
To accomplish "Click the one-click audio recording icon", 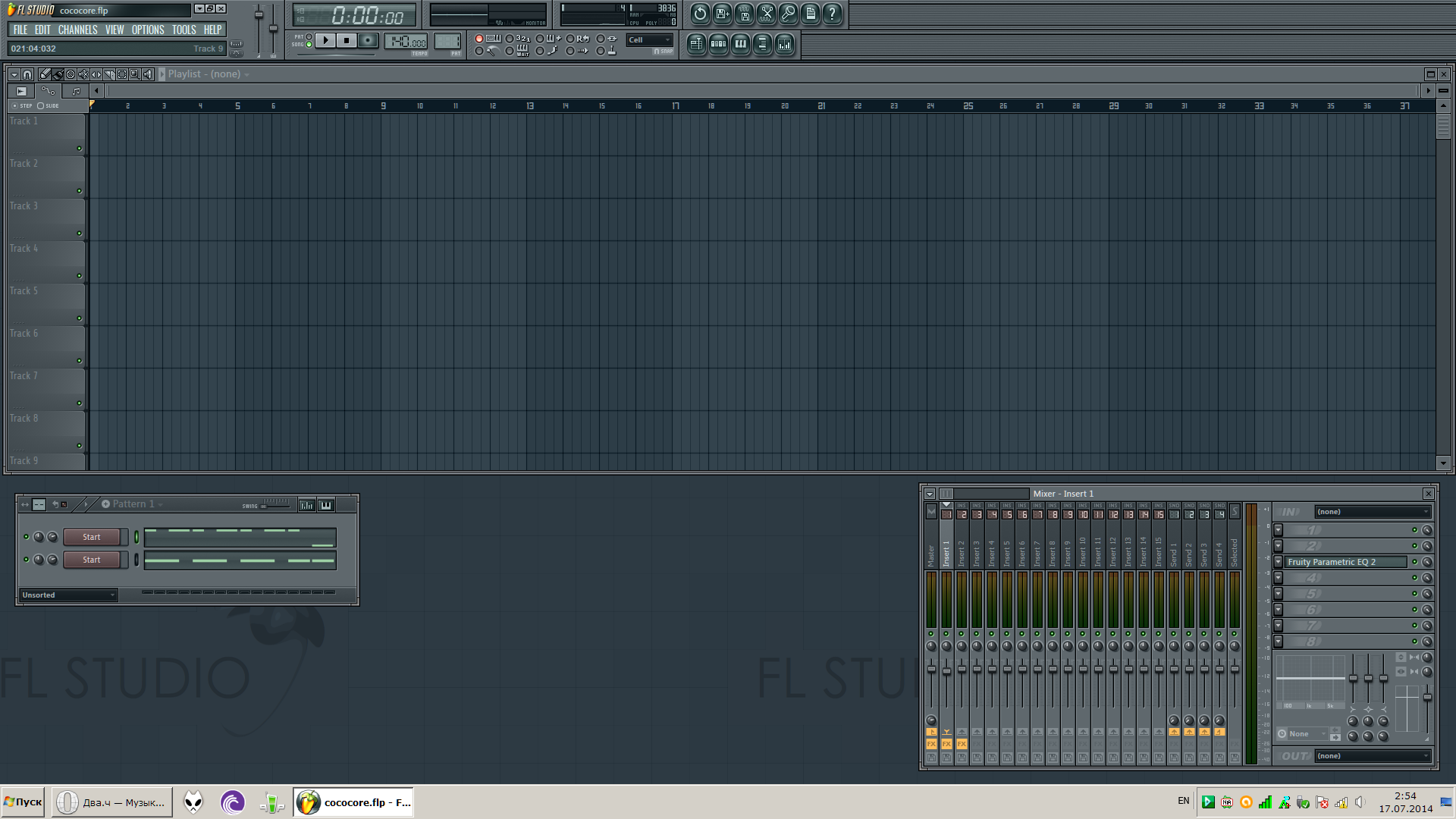I will click(x=788, y=14).
